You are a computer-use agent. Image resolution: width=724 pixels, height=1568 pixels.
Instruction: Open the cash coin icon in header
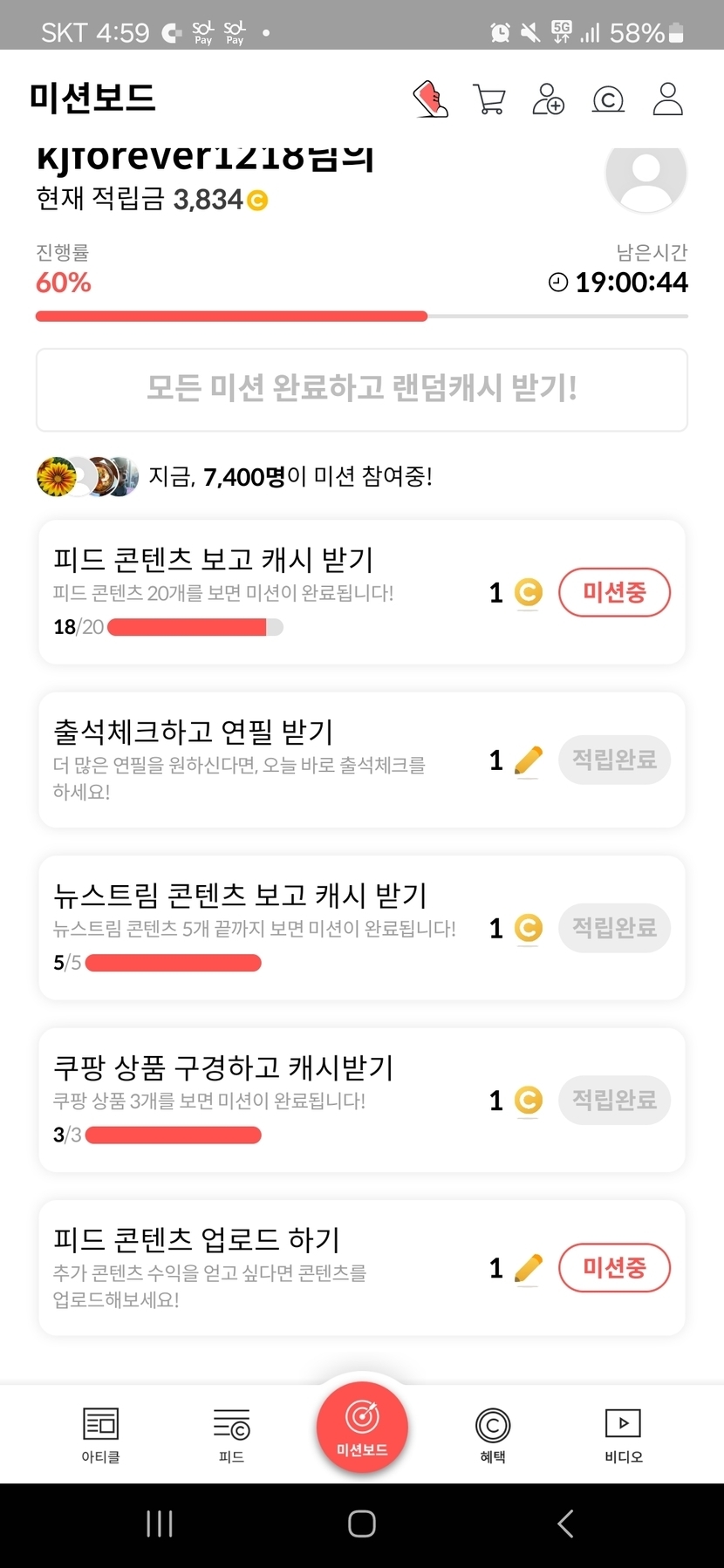point(608,99)
